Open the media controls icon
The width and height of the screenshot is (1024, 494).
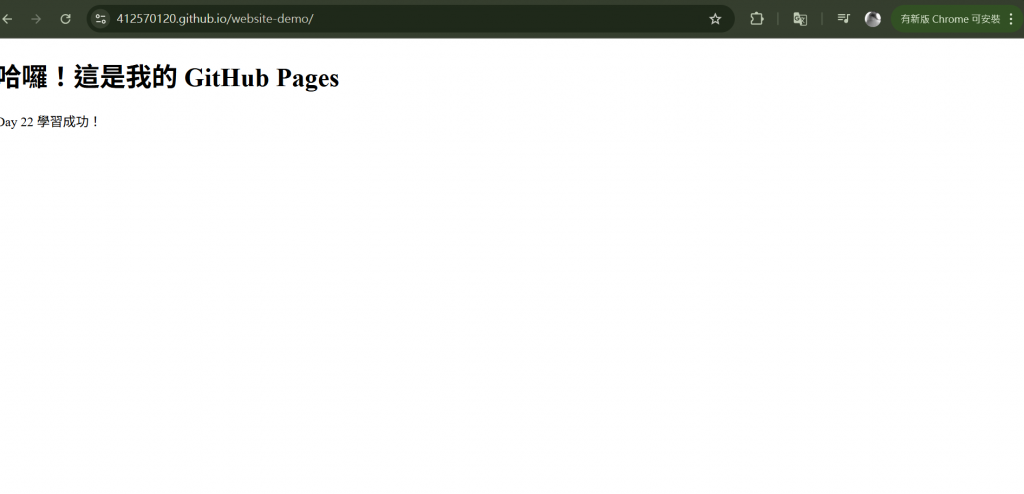click(x=843, y=19)
